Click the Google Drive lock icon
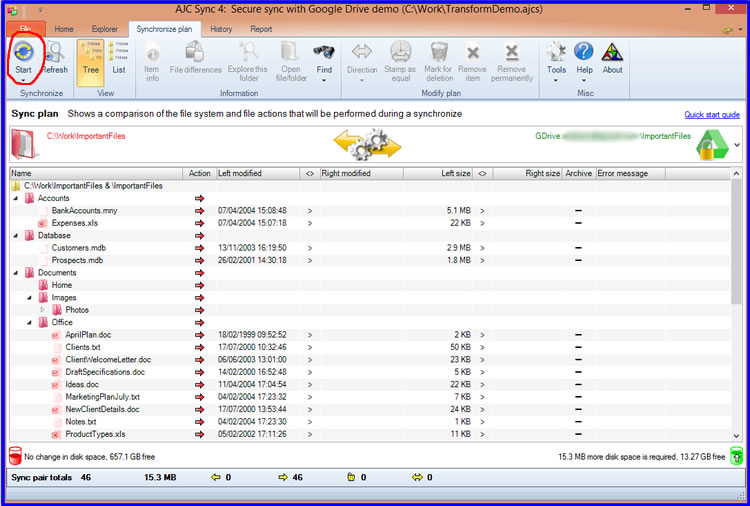 711,144
